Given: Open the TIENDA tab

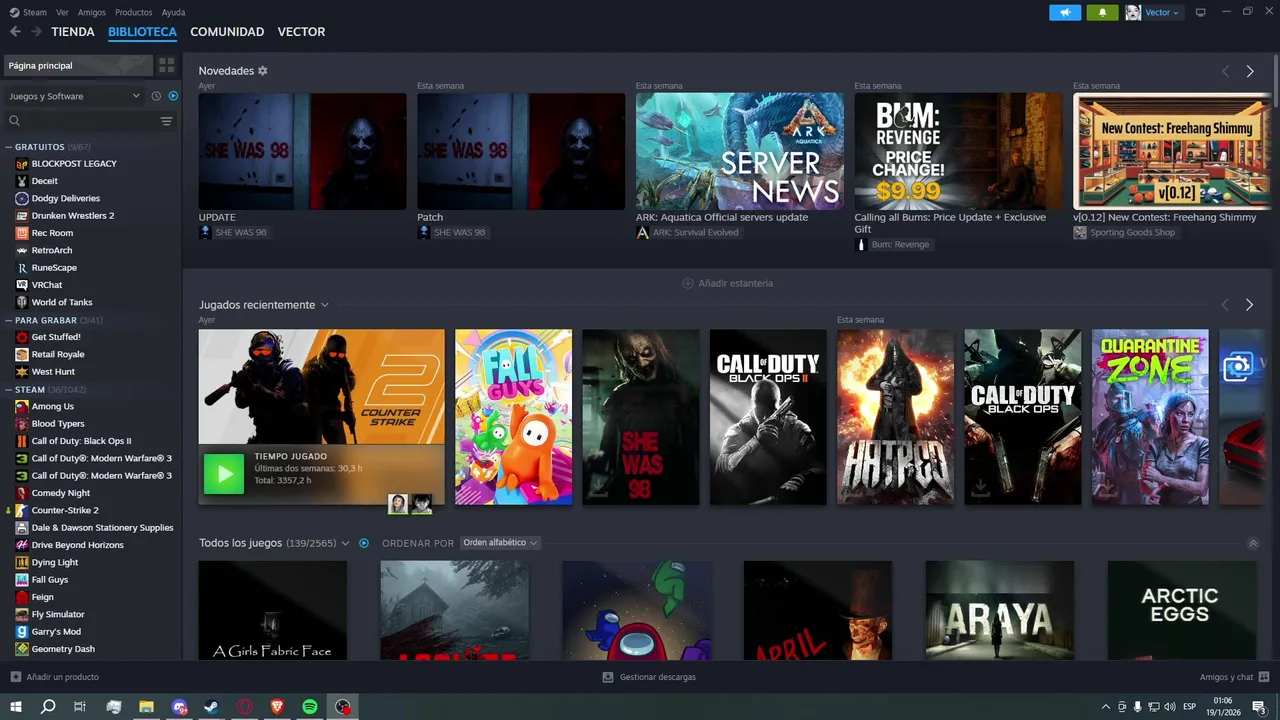Looking at the screenshot, I should click(x=73, y=32).
